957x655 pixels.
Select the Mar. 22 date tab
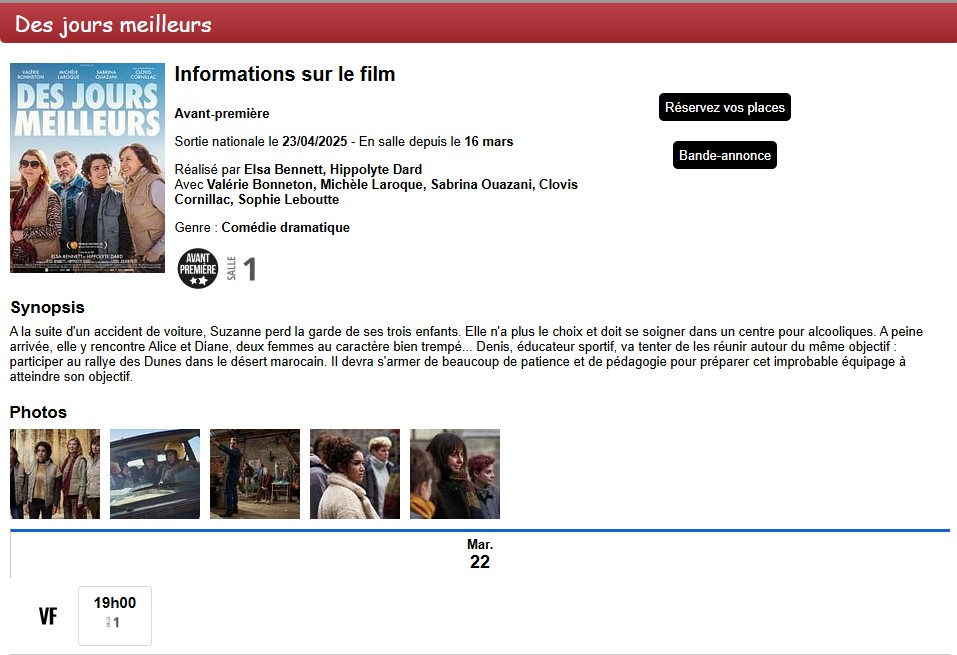coord(479,554)
